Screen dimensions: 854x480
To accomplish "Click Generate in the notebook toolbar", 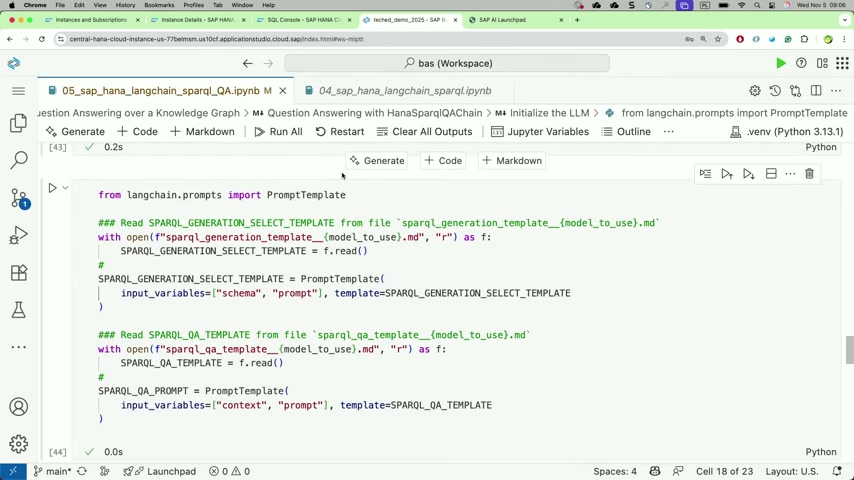I will coord(75,132).
